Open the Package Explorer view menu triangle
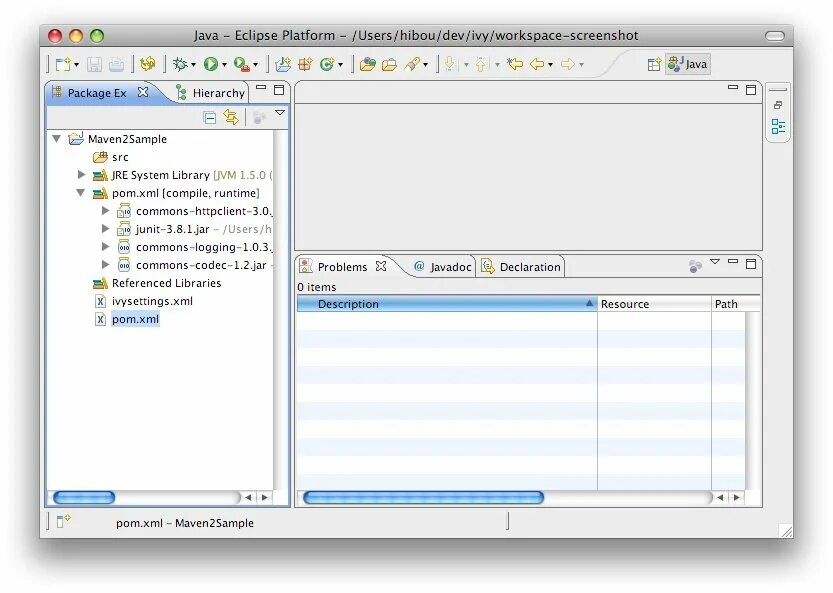 coord(280,113)
